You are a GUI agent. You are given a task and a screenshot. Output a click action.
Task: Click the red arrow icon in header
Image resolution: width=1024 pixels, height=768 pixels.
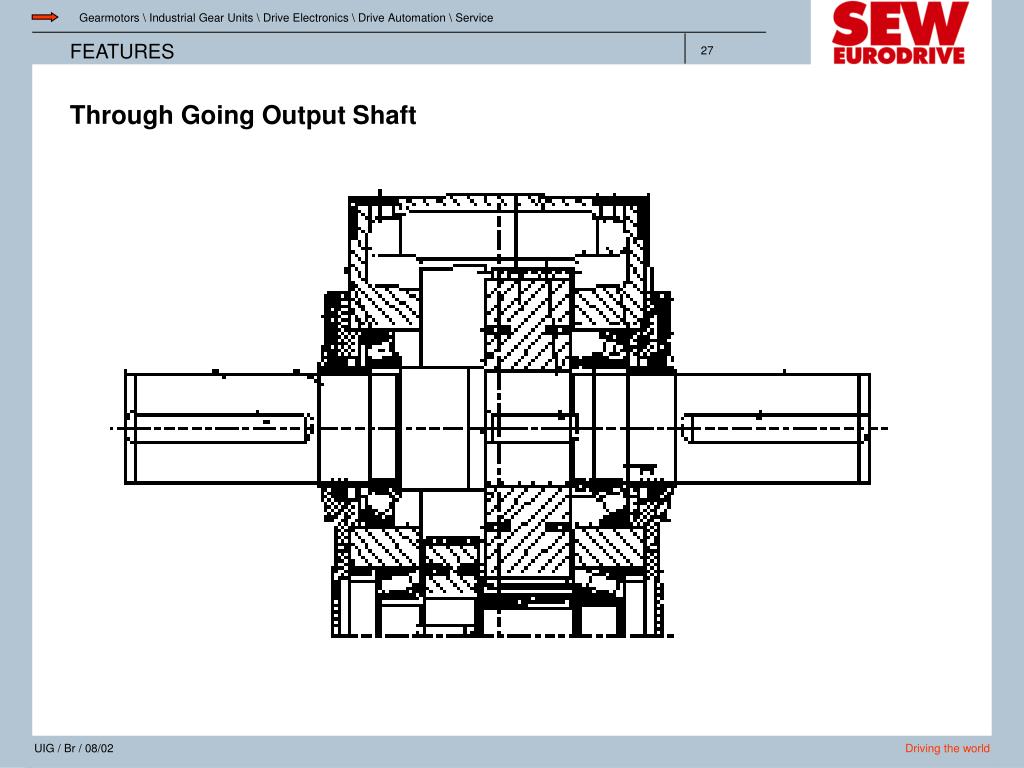(x=45, y=17)
